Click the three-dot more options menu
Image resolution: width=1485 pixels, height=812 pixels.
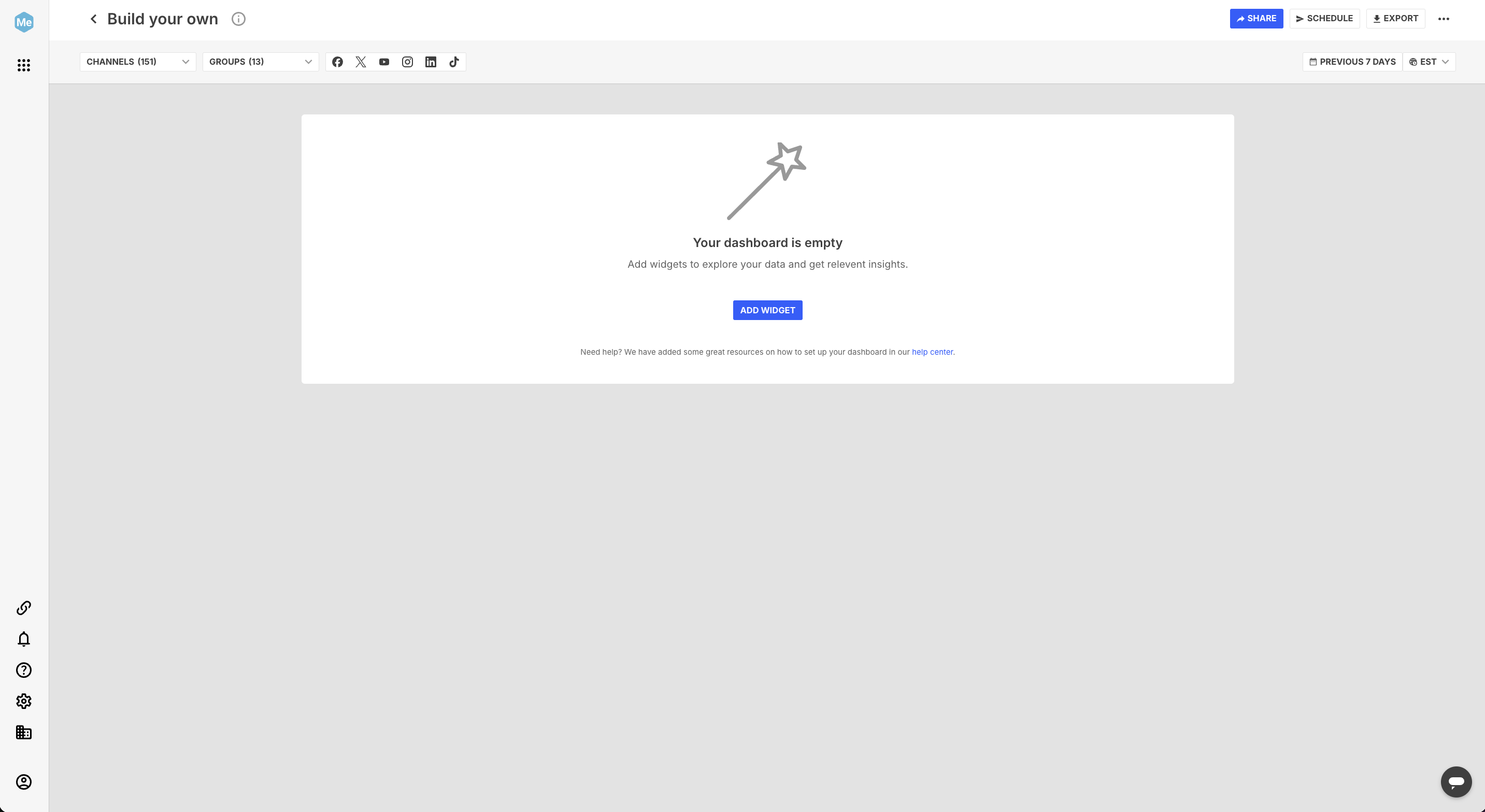click(x=1443, y=18)
